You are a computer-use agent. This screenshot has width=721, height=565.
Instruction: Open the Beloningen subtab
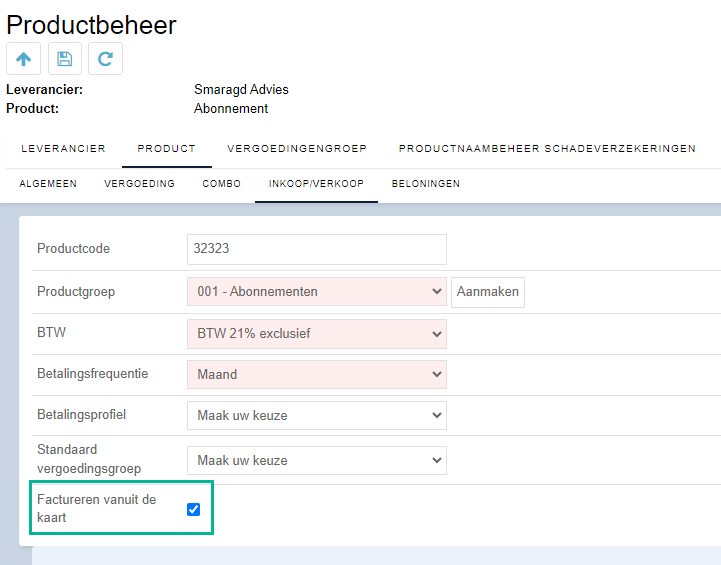tap(426, 183)
